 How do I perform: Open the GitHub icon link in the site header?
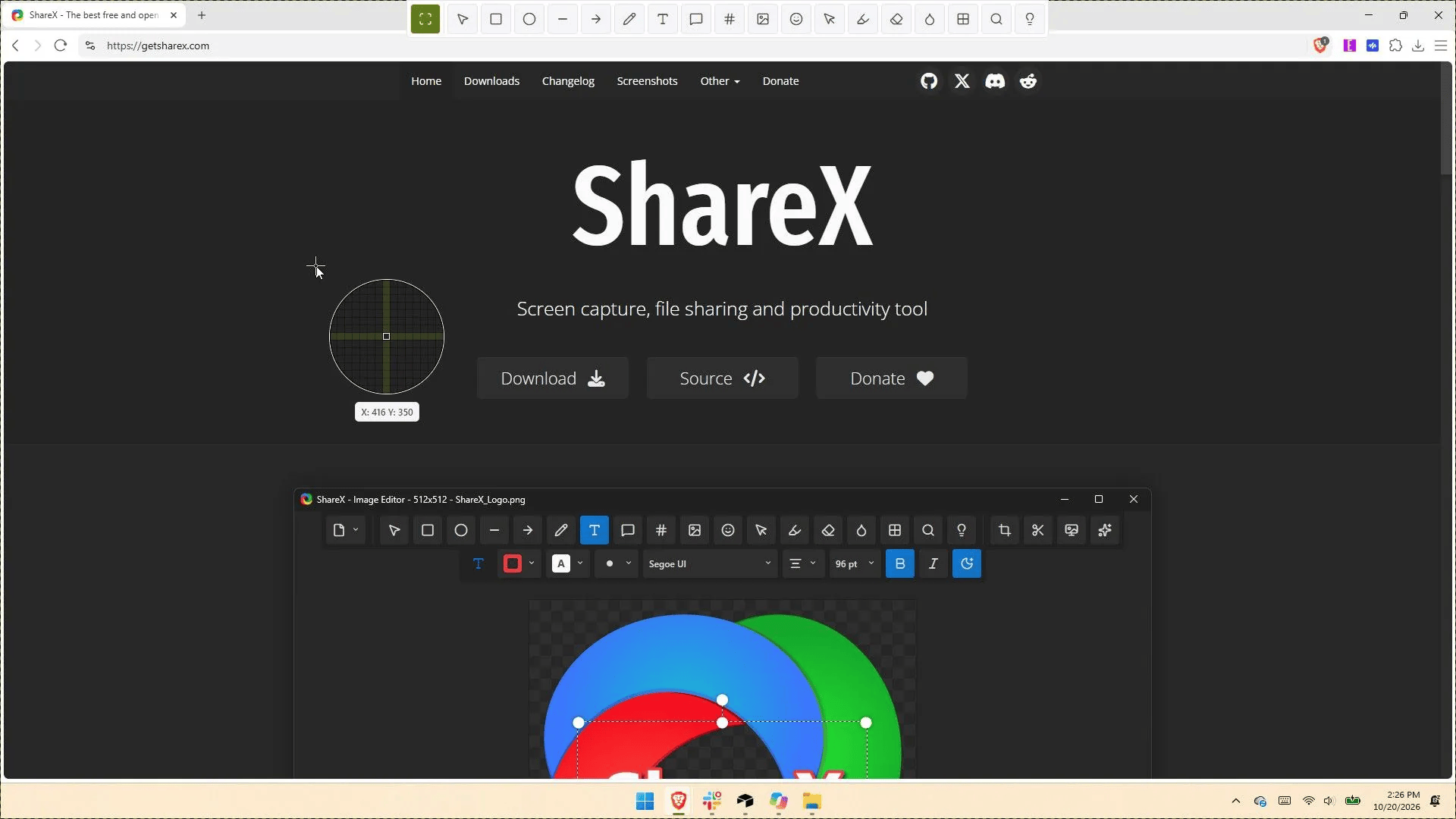[x=929, y=81]
